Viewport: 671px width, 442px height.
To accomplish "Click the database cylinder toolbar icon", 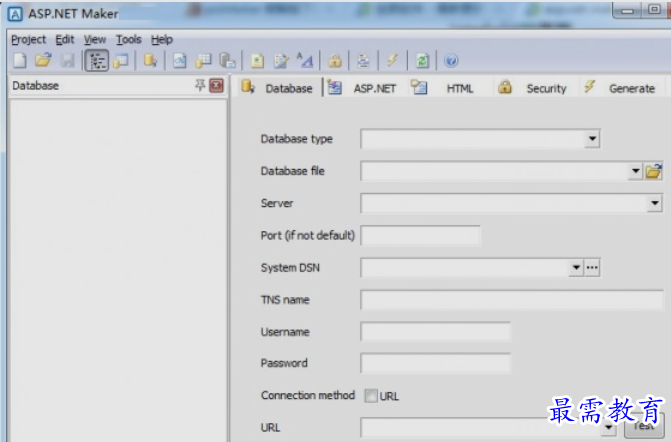I will click(x=150, y=61).
